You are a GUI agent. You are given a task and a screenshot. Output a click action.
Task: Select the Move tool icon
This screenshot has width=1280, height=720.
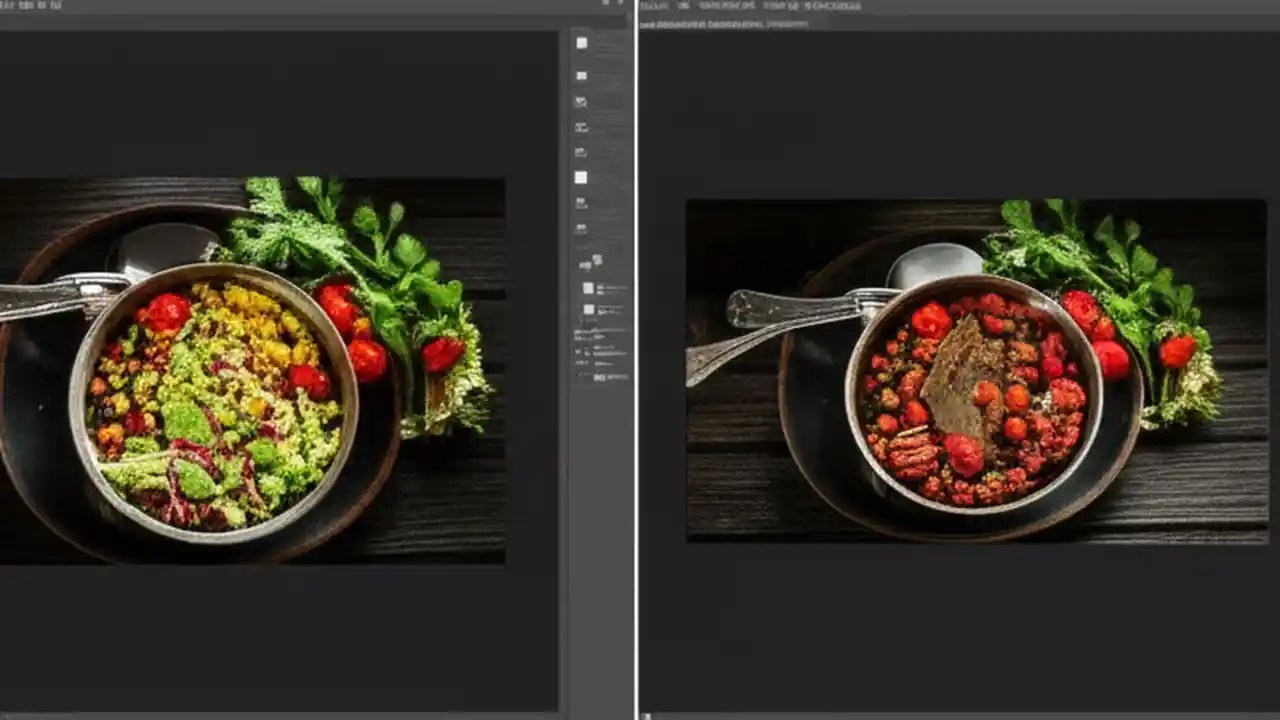pyautogui.click(x=582, y=43)
